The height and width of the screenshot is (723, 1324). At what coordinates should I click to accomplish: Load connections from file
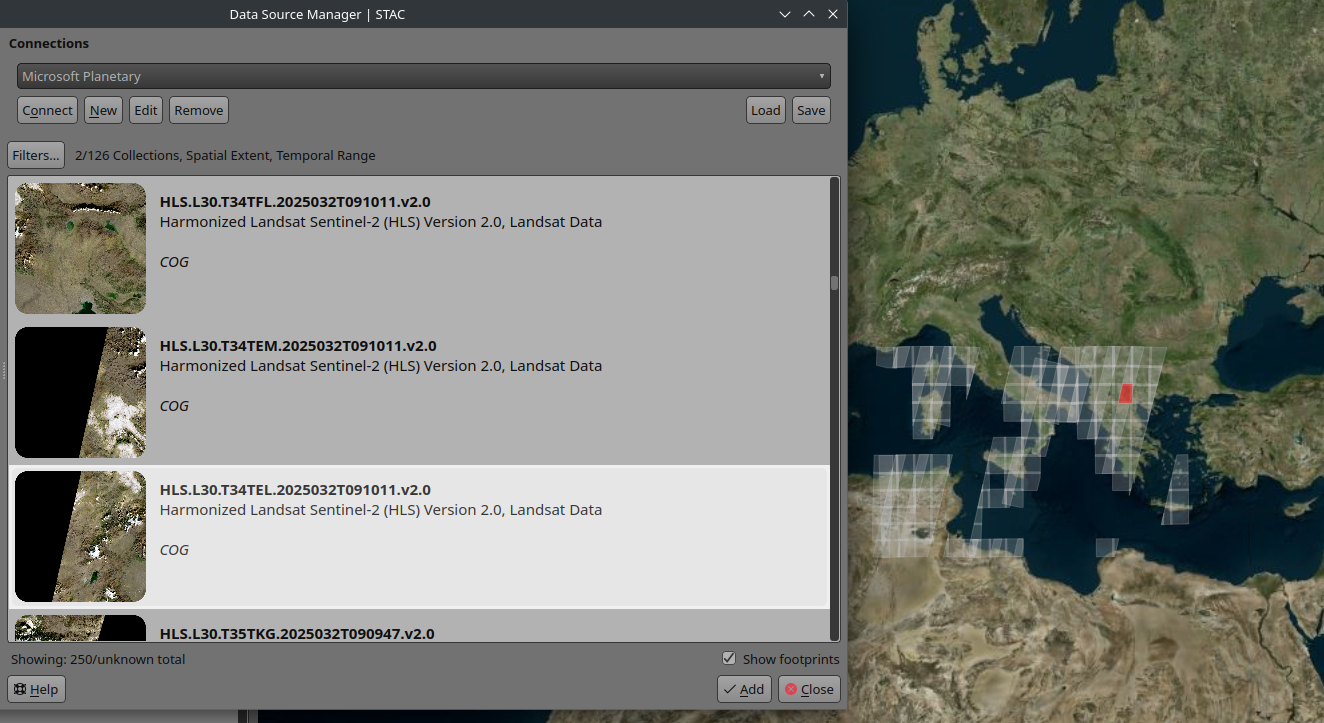click(766, 110)
